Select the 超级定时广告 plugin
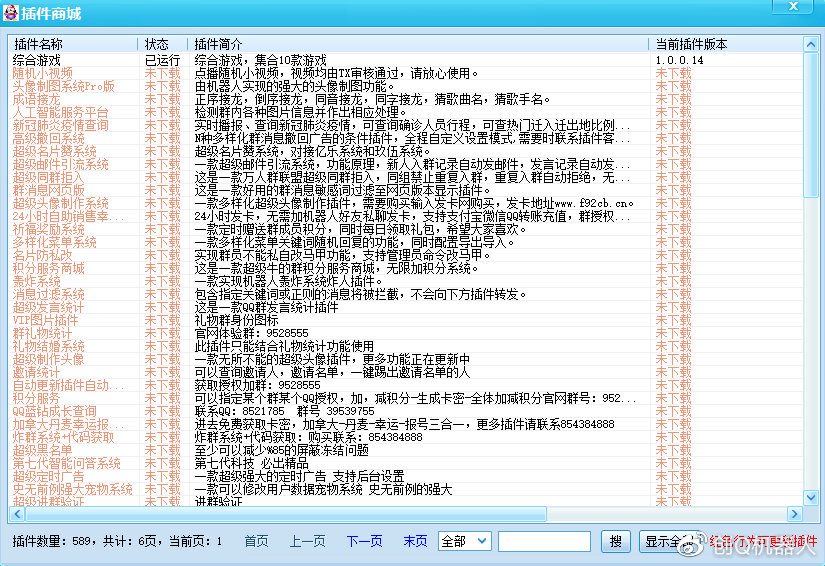The height and width of the screenshot is (566, 825). [48, 477]
